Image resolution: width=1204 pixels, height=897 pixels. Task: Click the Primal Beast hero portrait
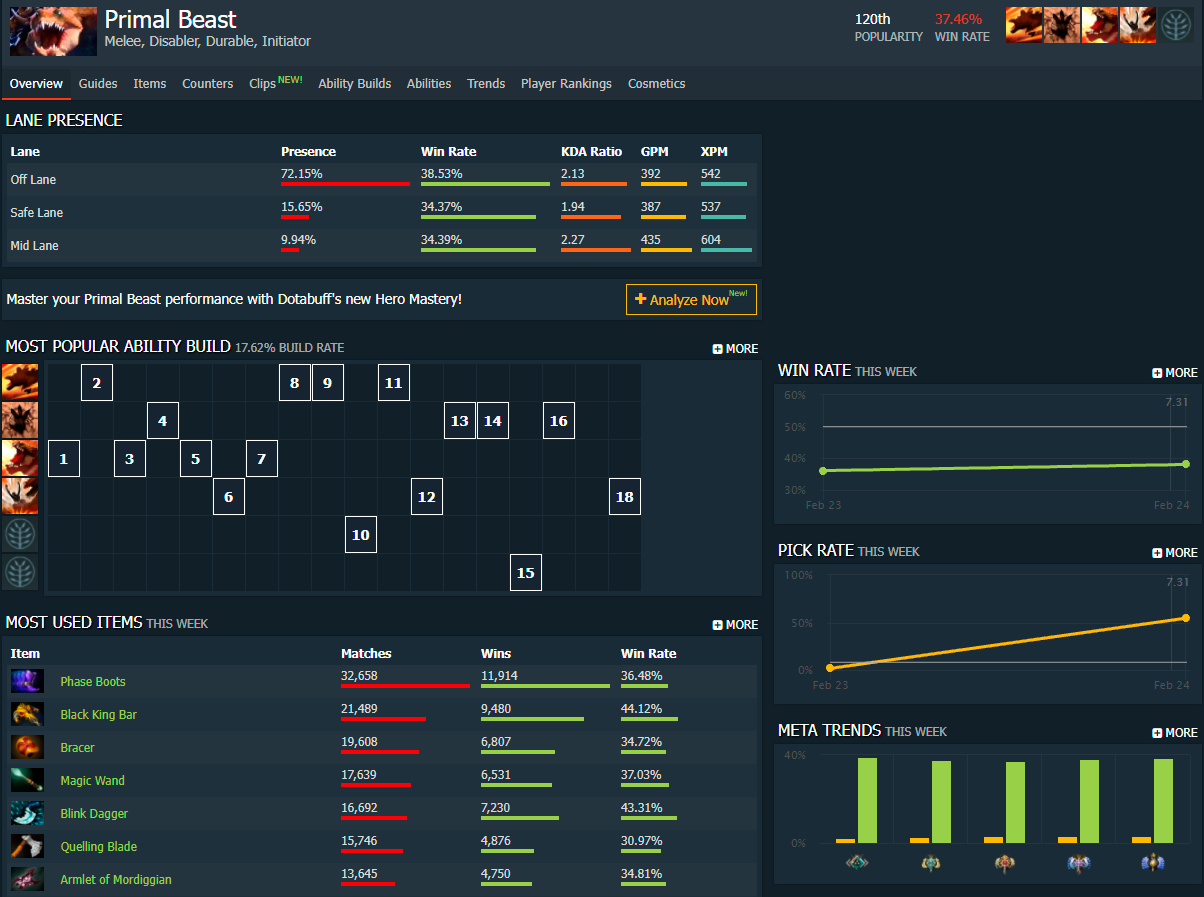[54, 31]
